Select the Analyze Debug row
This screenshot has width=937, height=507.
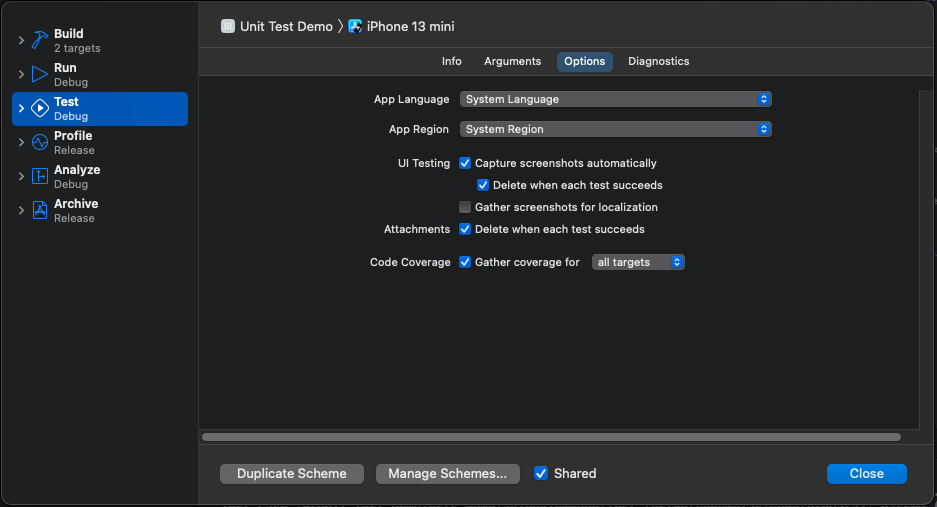100,176
